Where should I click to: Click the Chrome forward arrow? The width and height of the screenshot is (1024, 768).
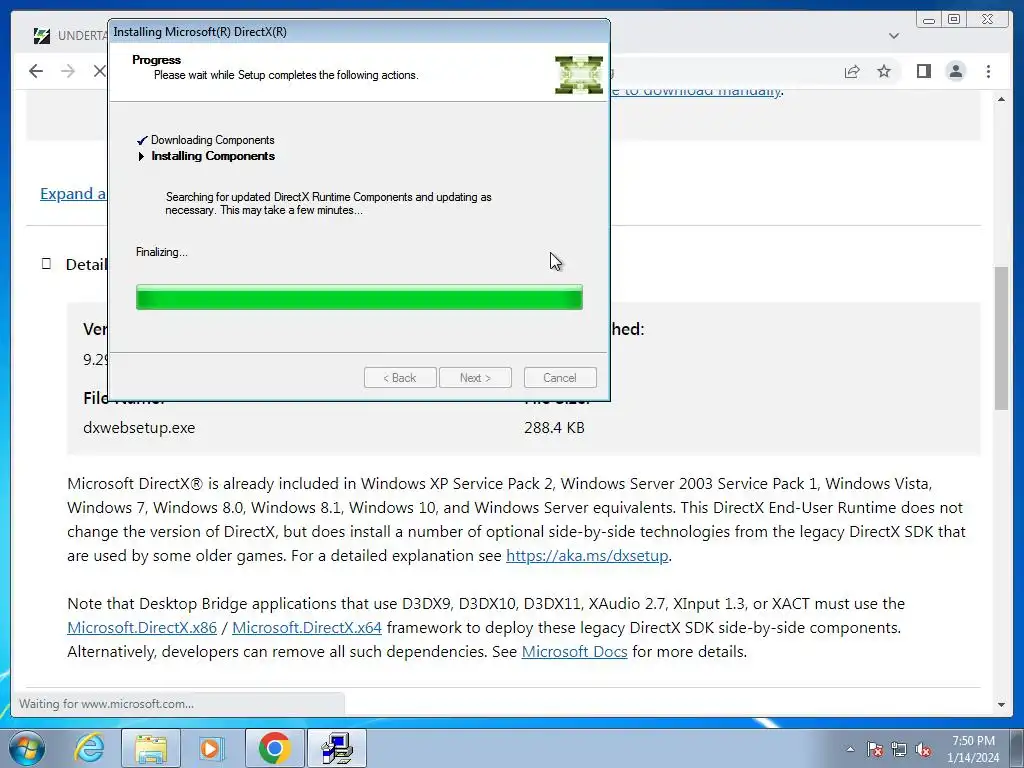click(67, 71)
